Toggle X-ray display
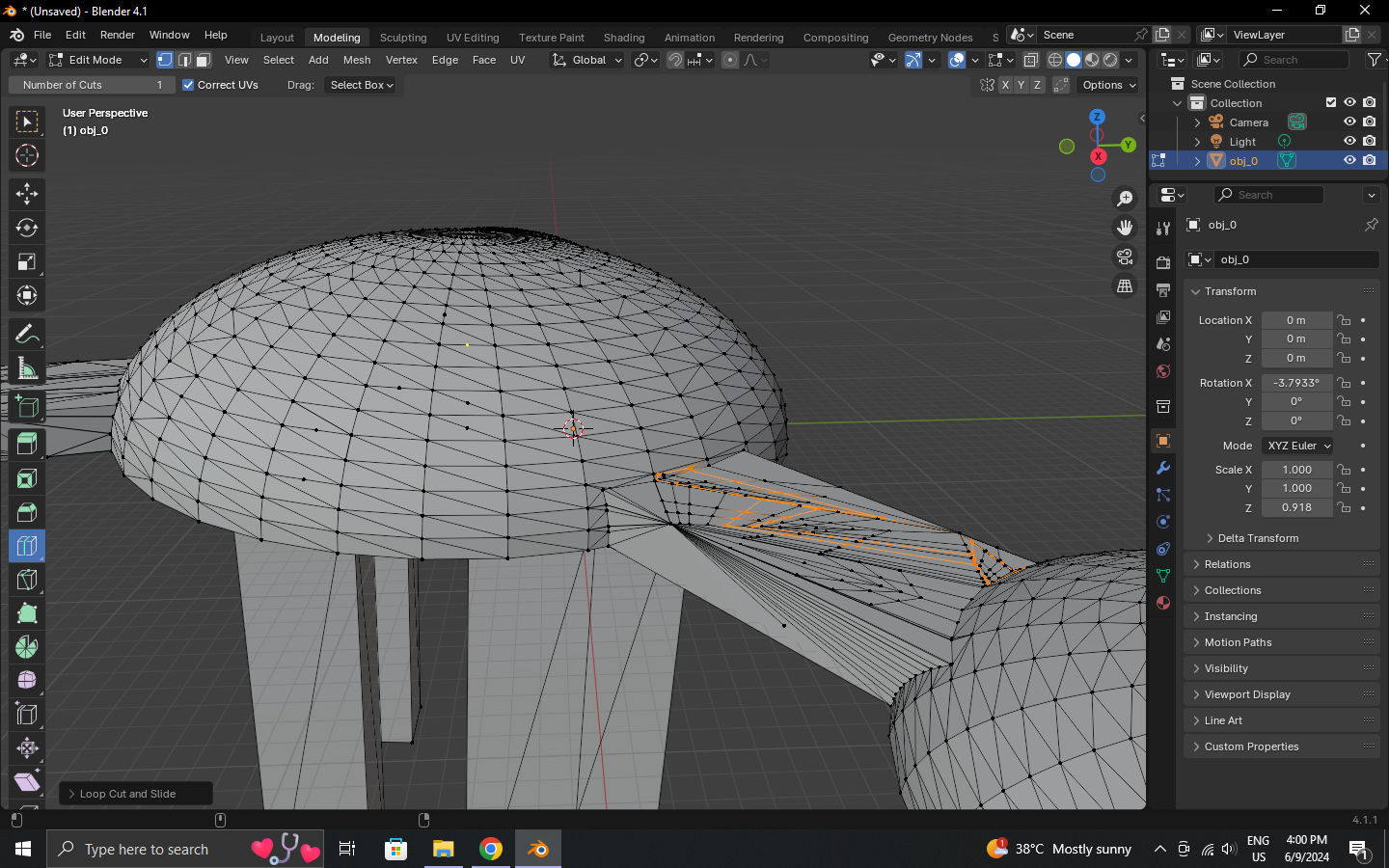The image size is (1389, 868). click(x=1030, y=60)
